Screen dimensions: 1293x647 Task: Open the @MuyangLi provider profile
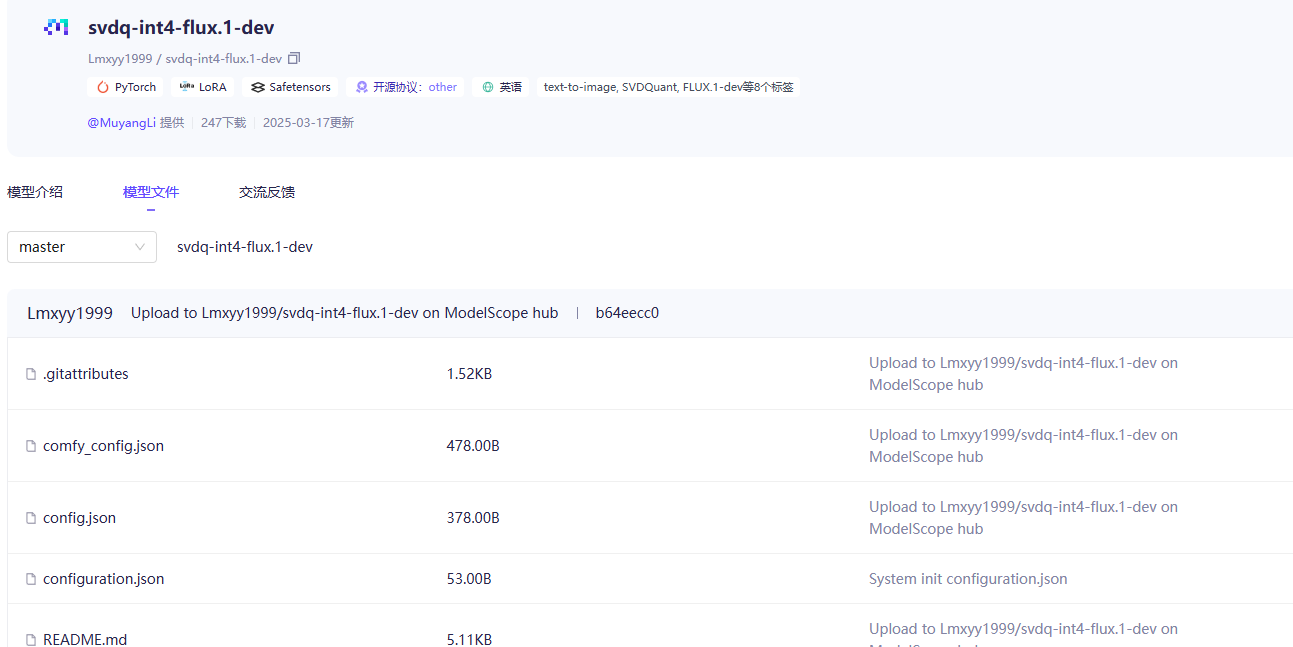(122, 123)
